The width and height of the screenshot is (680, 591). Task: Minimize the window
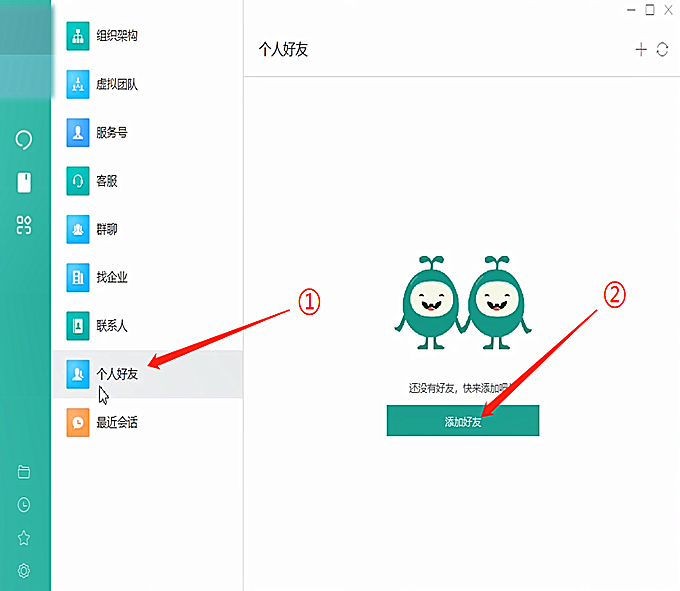point(631,10)
